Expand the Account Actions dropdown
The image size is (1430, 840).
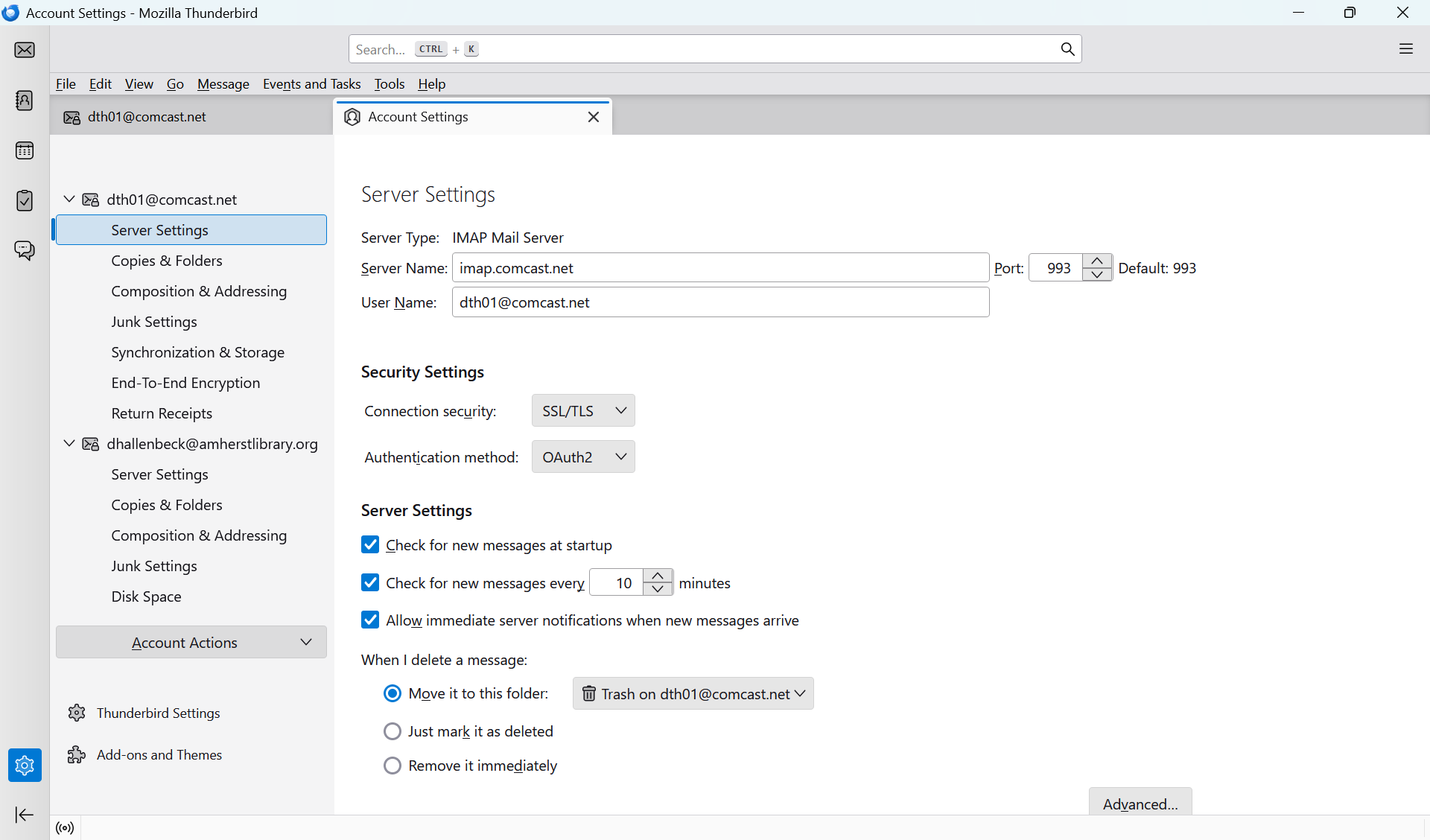[x=191, y=642]
